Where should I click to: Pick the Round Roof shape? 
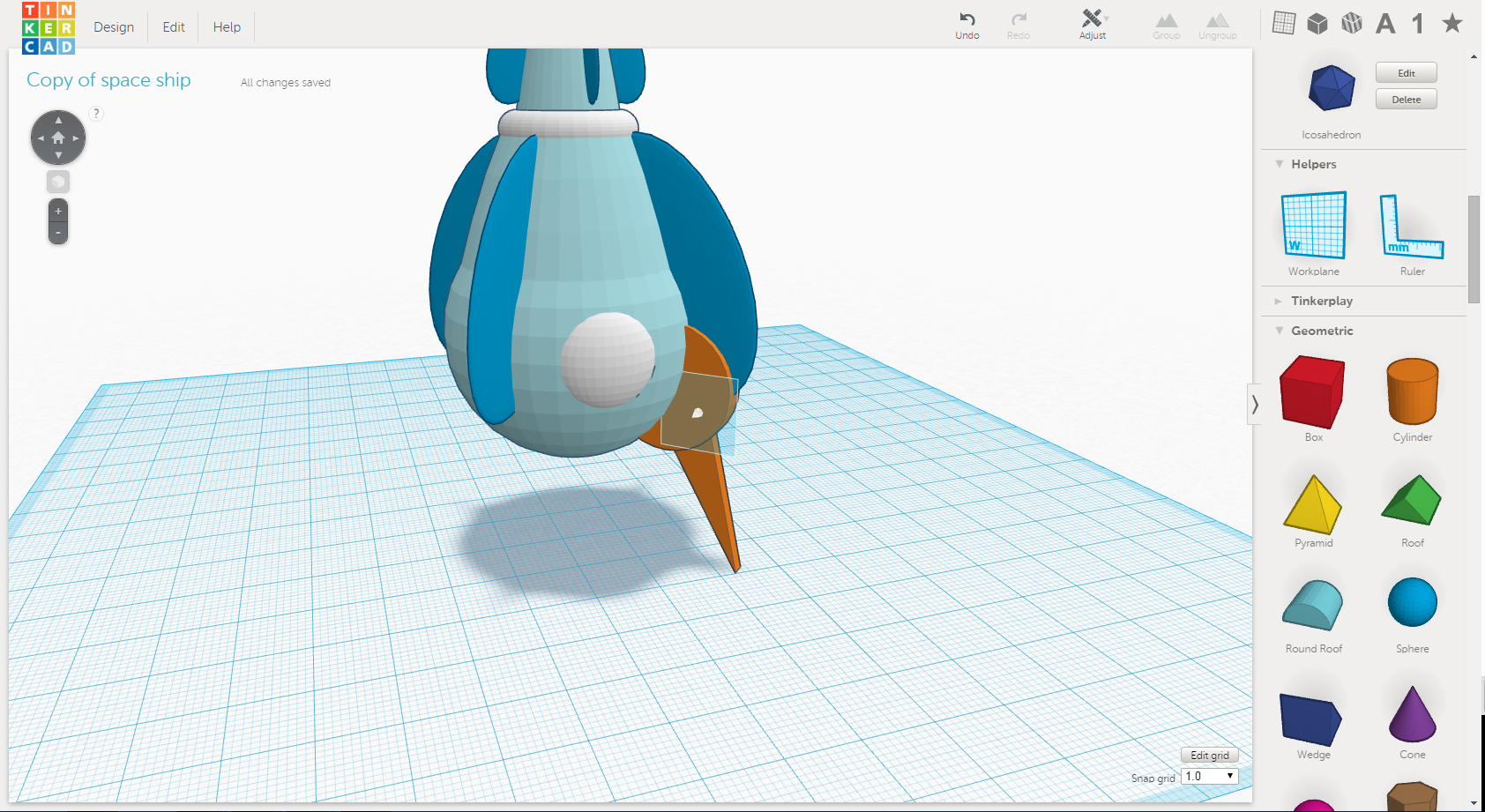(1313, 605)
